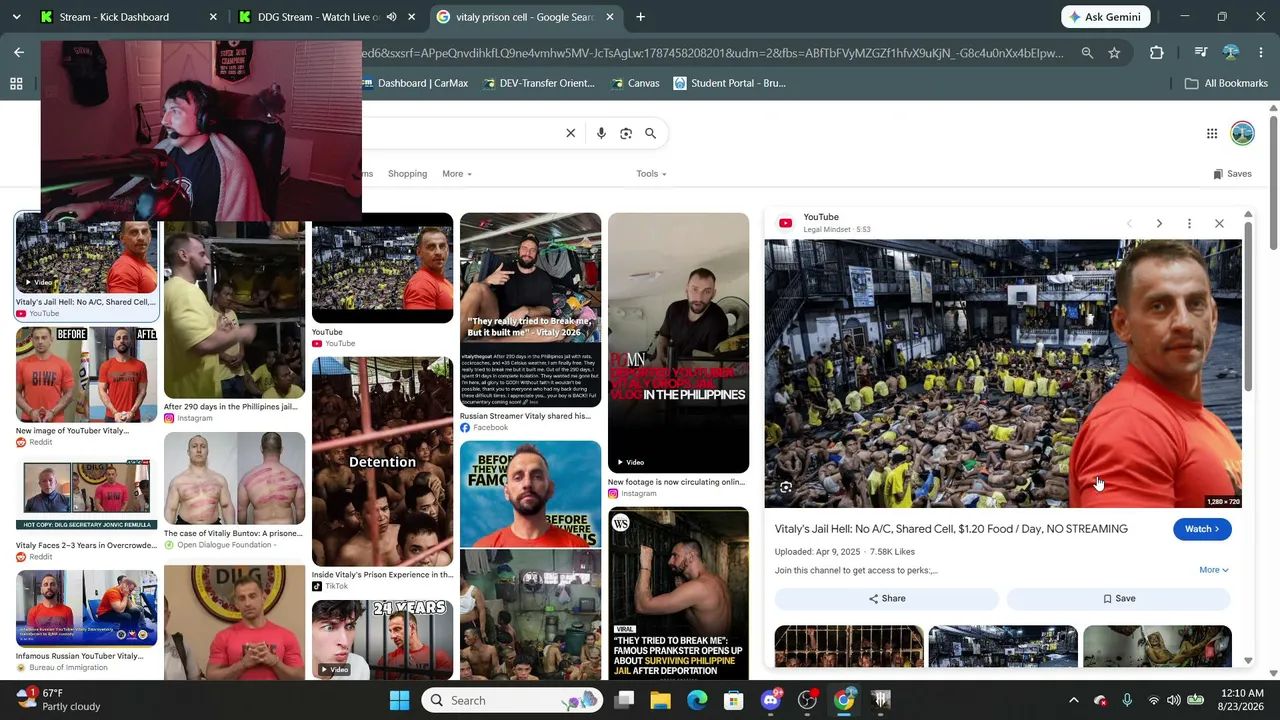Open Saves in Google Images
Image resolution: width=1280 pixels, height=720 pixels.
[1232, 174]
